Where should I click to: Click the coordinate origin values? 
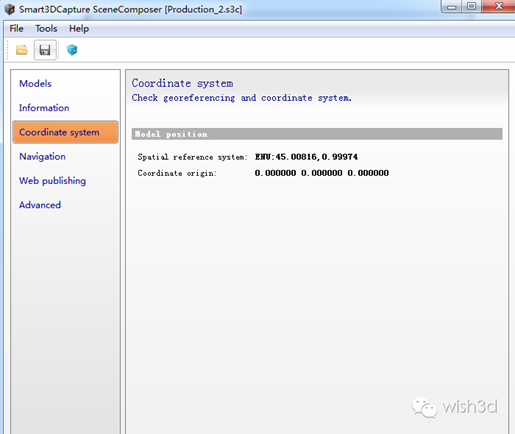pyautogui.click(x=322, y=173)
